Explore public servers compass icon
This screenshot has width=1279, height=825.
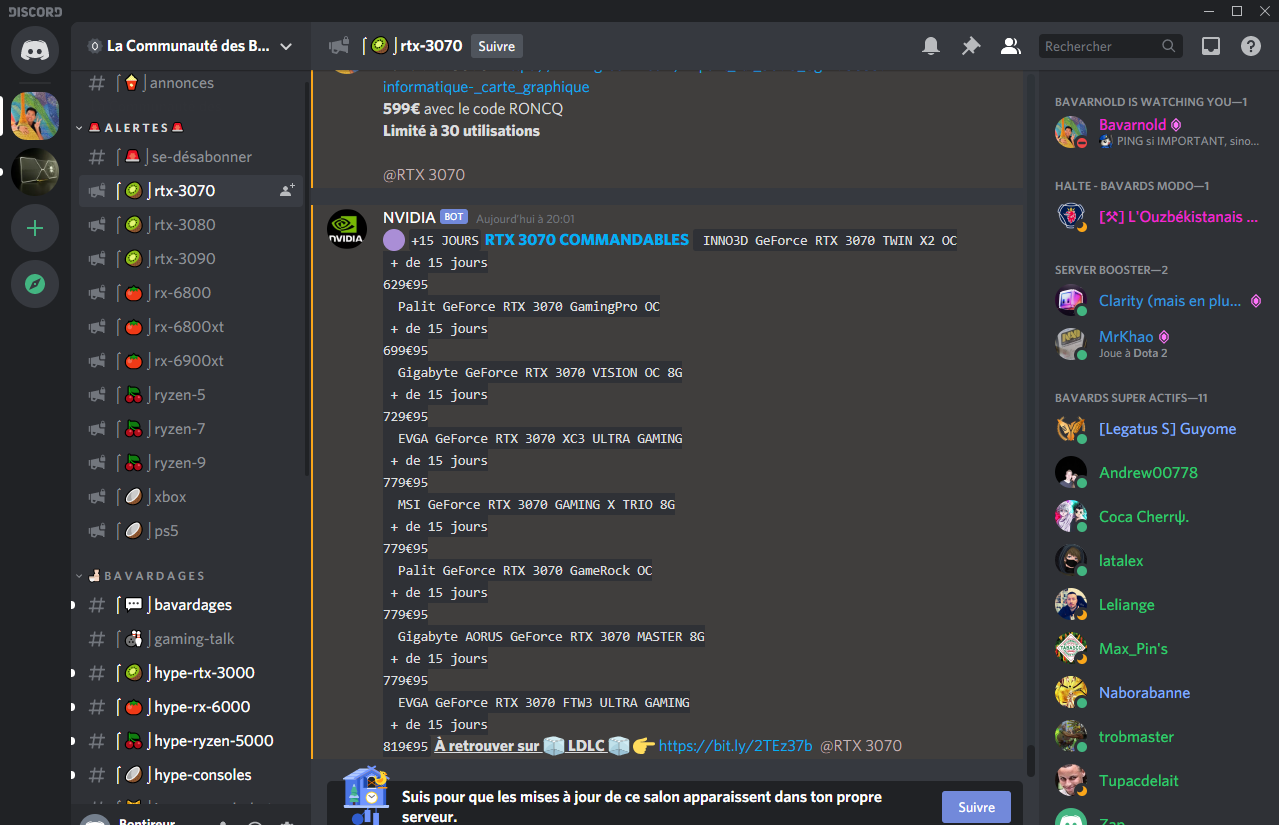click(35, 284)
